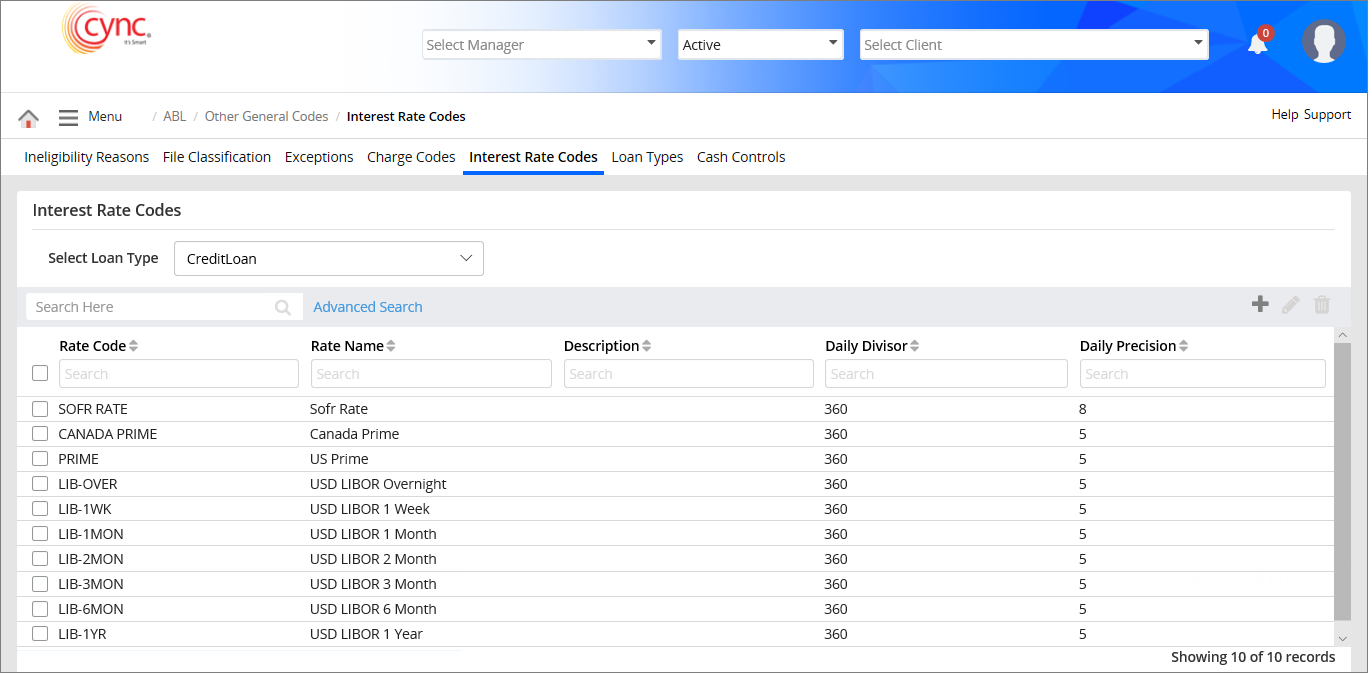Click the trash delete icon
This screenshot has height=673, width=1368.
(1322, 305)
